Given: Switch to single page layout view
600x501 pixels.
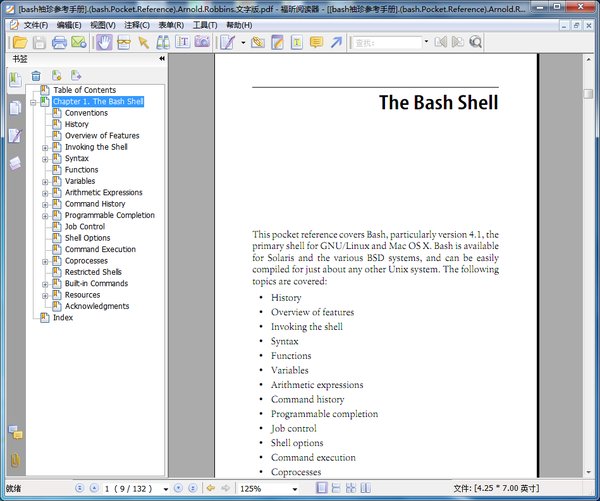Looking at the screenshot, I should 322,488.
